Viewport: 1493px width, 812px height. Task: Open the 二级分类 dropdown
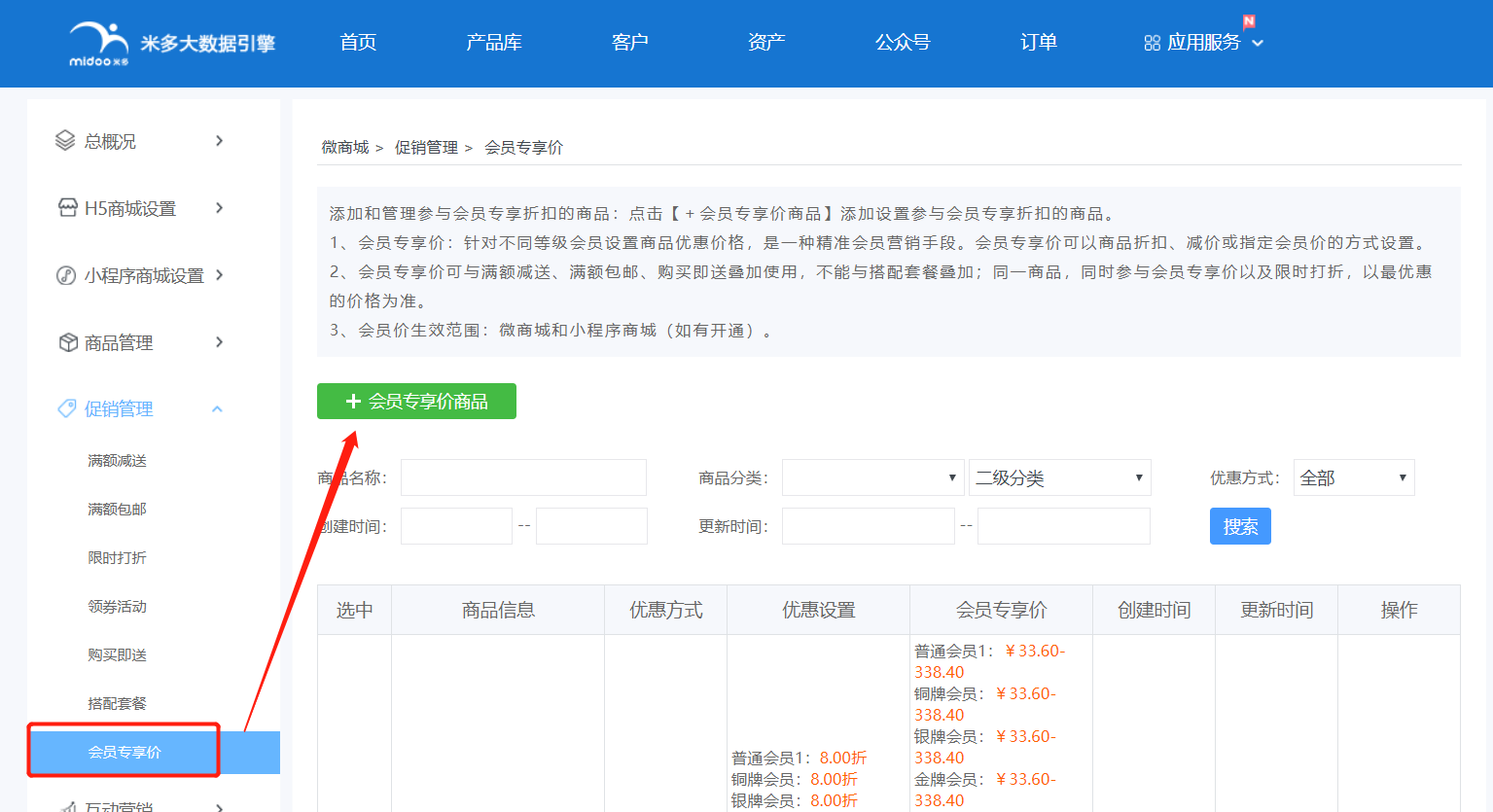click(1060, 477)
